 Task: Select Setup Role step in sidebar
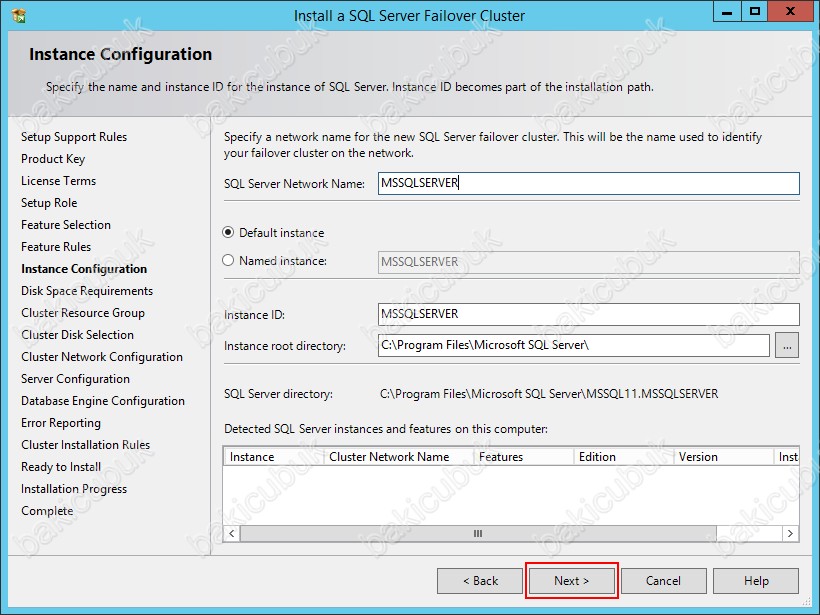(x=49, y=203)
